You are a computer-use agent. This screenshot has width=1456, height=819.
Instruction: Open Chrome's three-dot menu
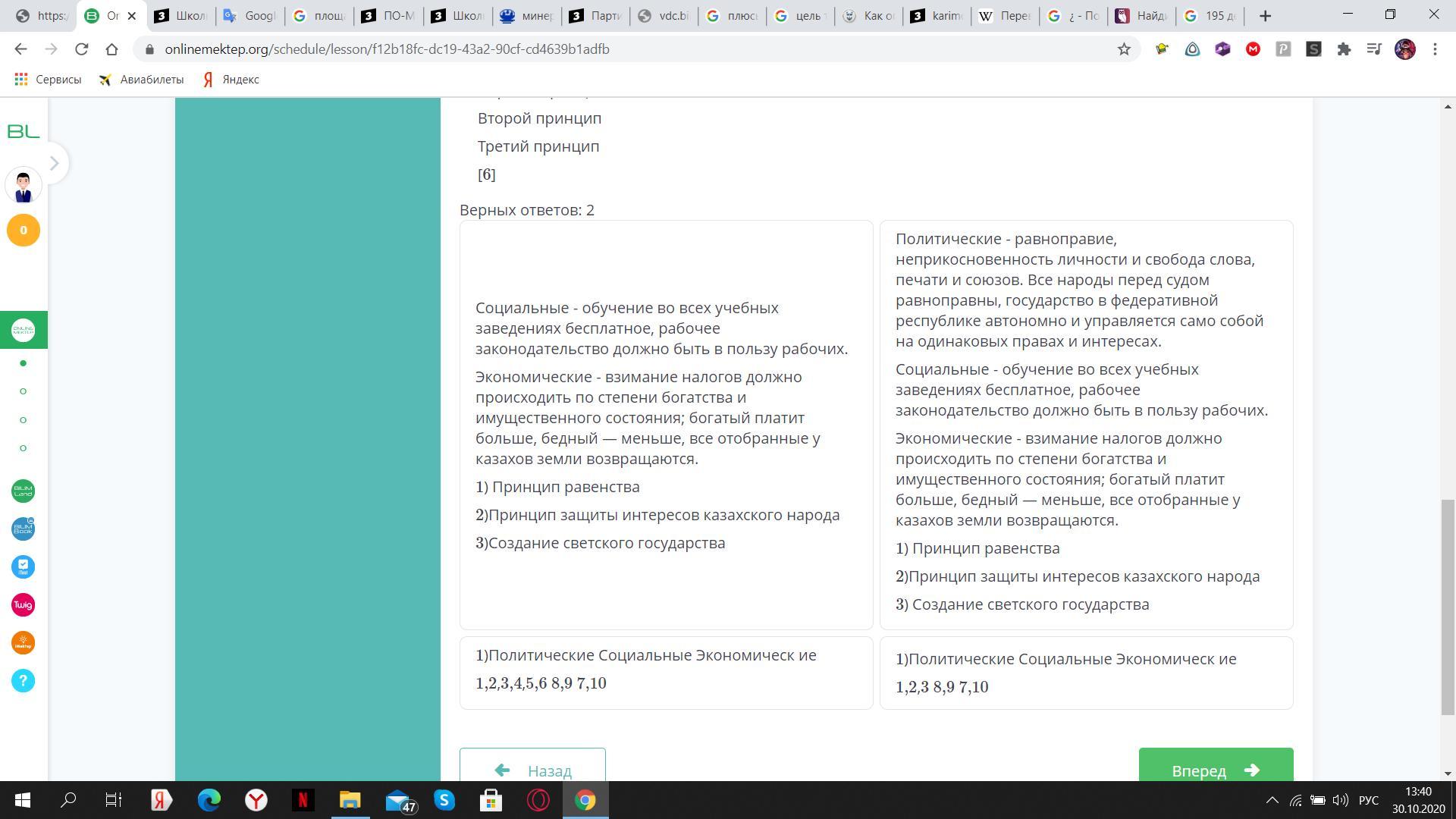pos(1435,49)
